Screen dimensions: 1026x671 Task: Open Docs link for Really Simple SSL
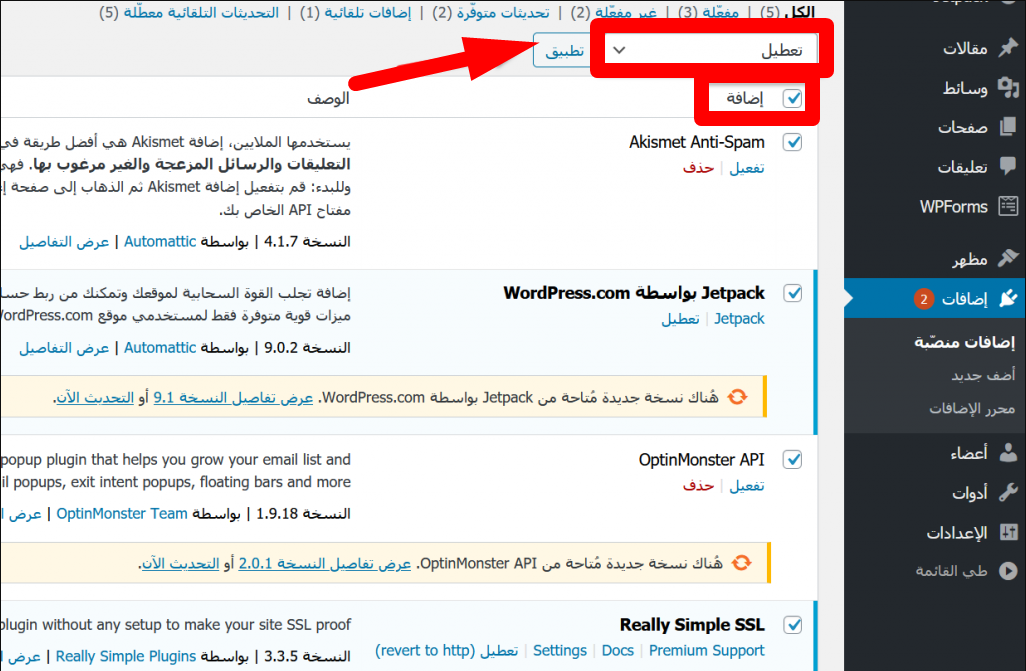[618, 651]
